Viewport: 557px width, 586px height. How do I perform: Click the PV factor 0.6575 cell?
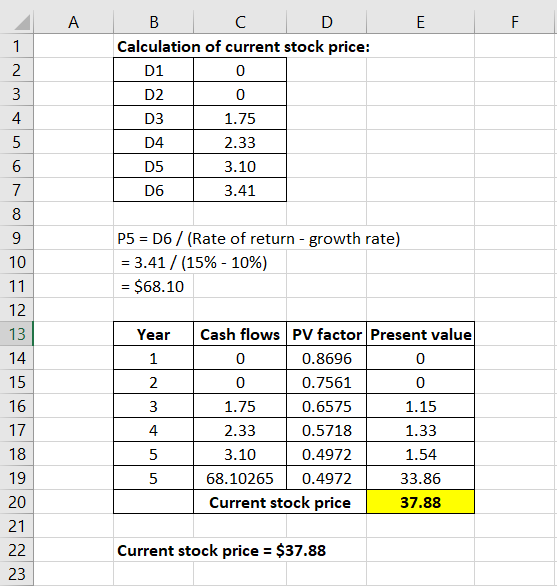[x=327, y=406]
